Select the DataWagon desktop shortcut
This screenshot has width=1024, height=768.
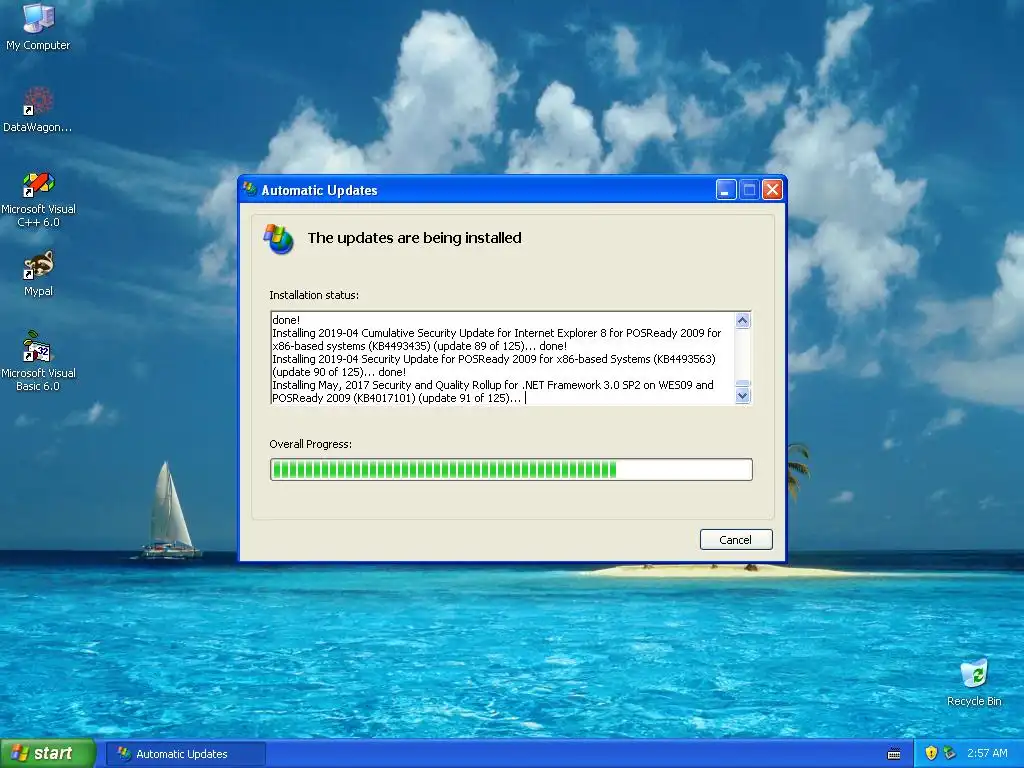pyautogui.click(x=38, y=110)
